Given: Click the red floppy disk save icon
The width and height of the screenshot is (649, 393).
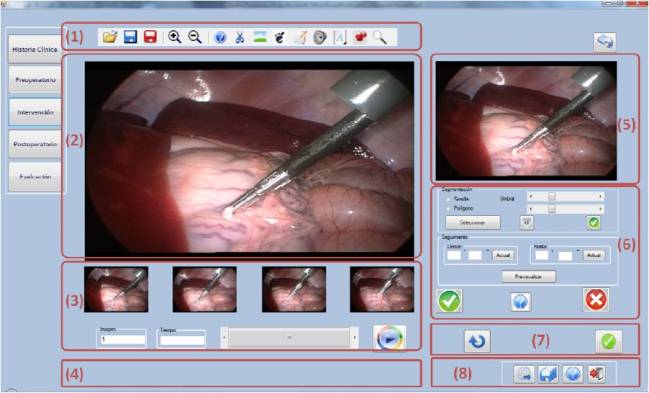Looking at the screenshot, I should [150, 37].
